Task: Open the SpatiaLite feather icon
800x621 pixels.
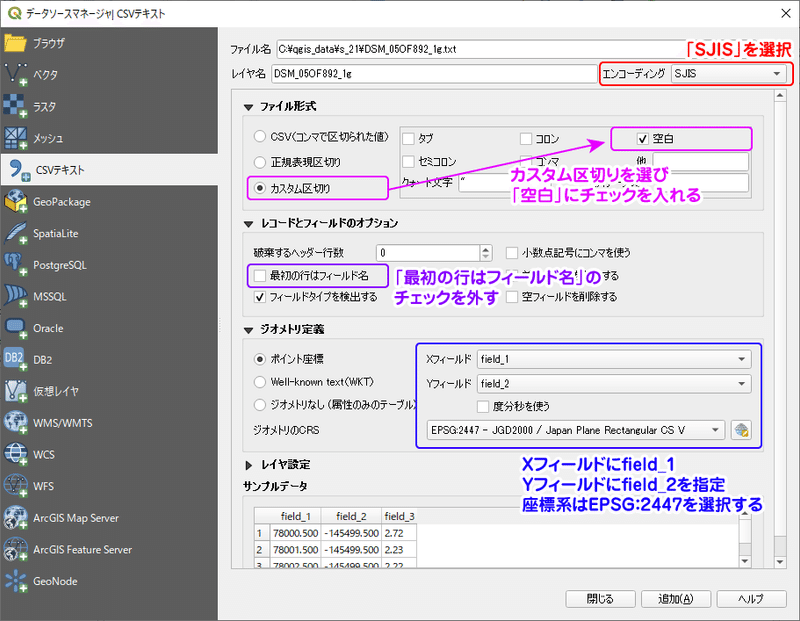Action: pyautogui.click(x=15, y=233)
